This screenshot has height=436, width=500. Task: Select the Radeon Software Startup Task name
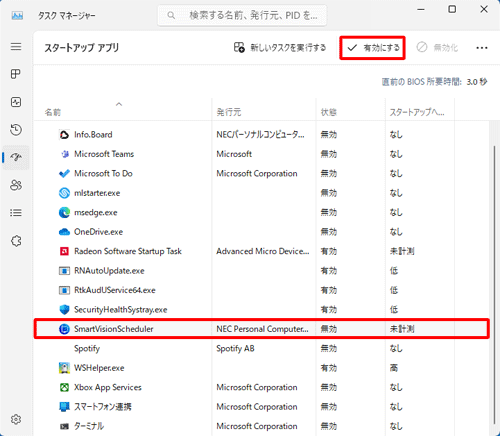[x=128, y=251]
